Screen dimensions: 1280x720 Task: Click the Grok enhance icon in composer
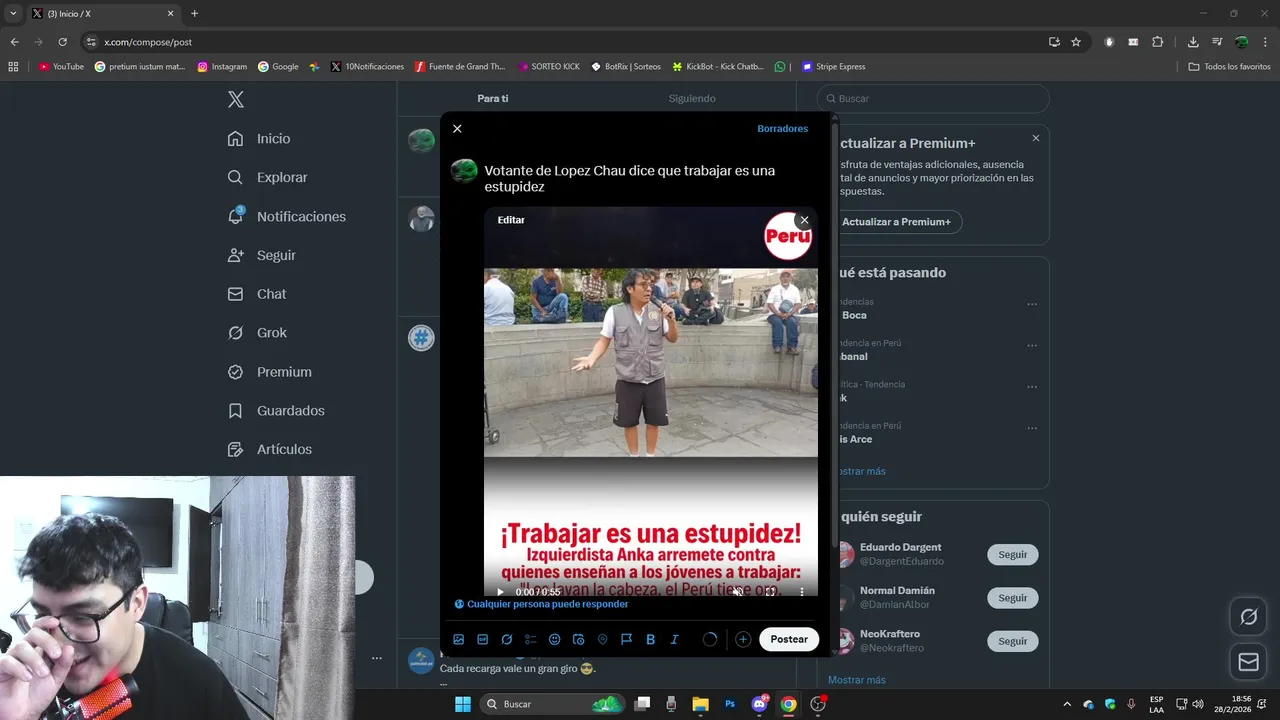(507, 639)
